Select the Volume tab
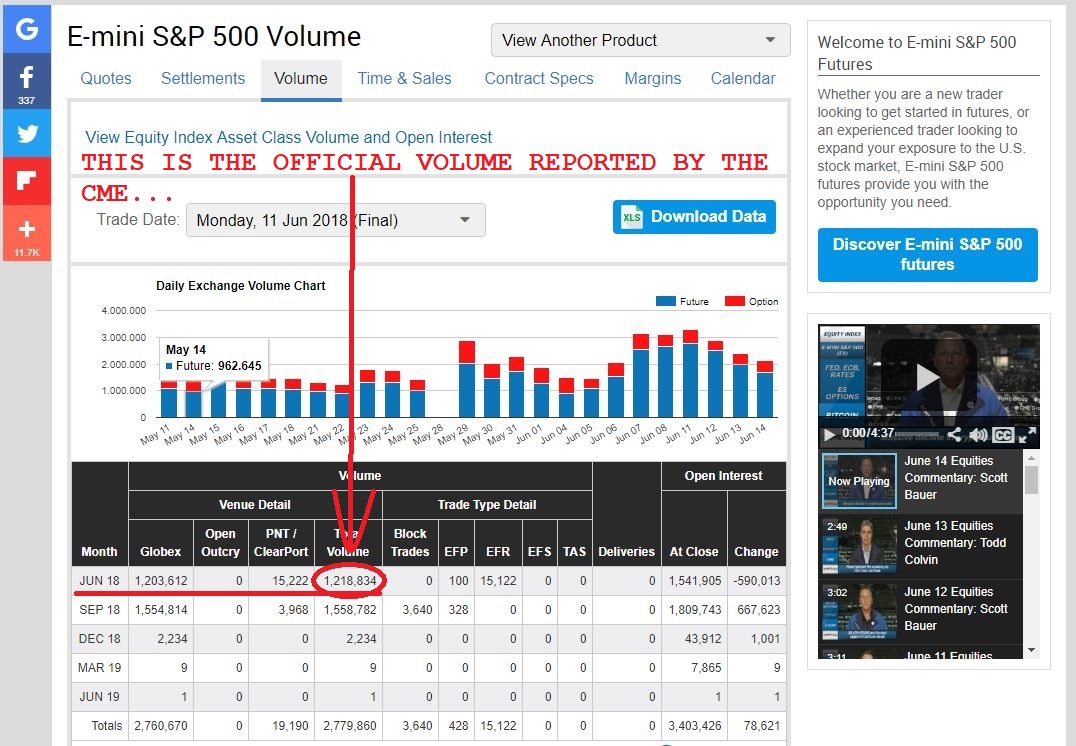Screen dimensions: 1076x746 301,79
